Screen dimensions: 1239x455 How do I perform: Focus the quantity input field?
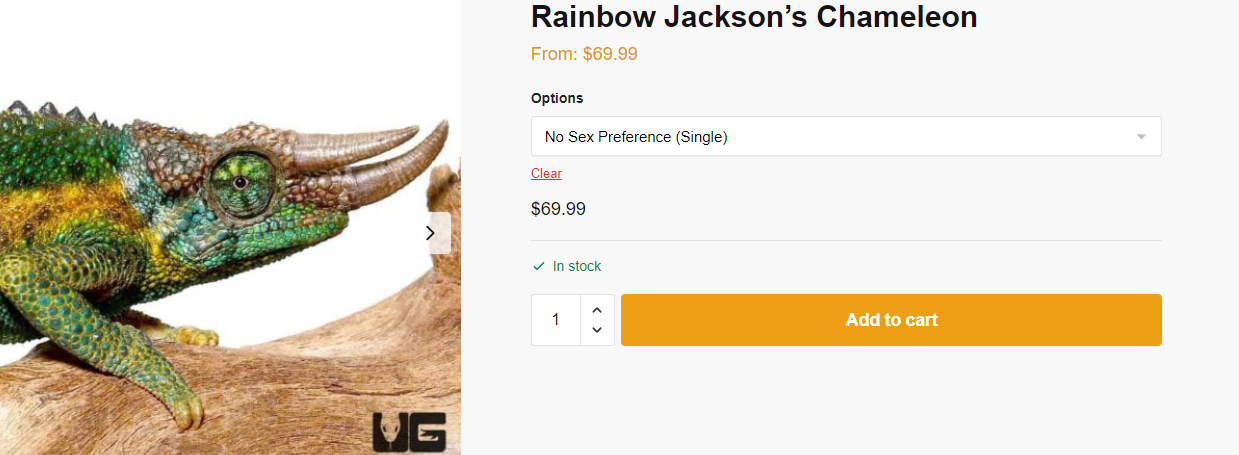click(556, 320)
